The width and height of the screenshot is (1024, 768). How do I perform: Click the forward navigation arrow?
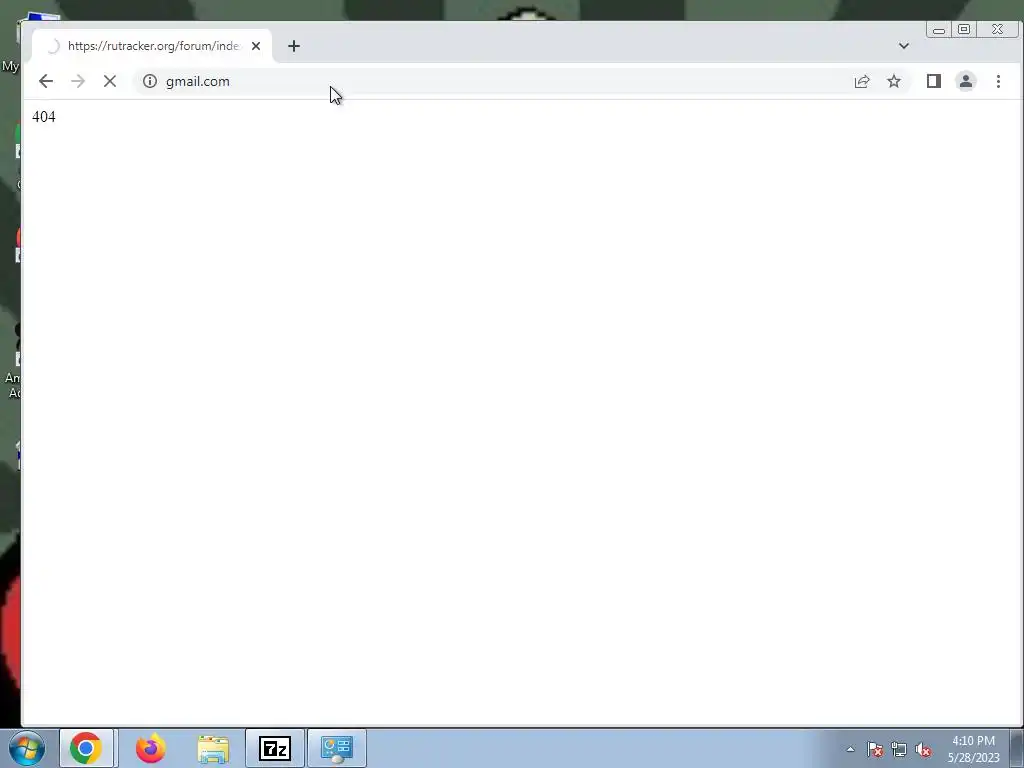pyautogui.click(x=78, y=81)
